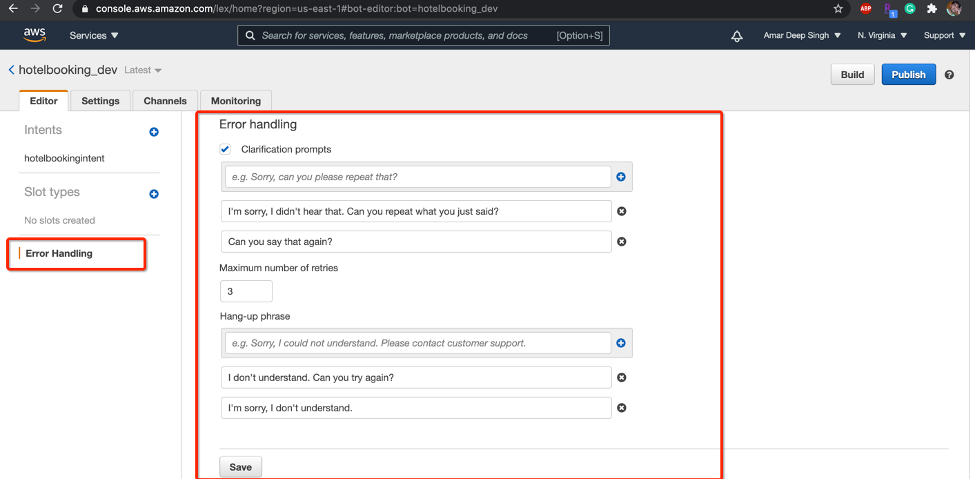
Task: Click the Save button
Action: coord(240,467)
